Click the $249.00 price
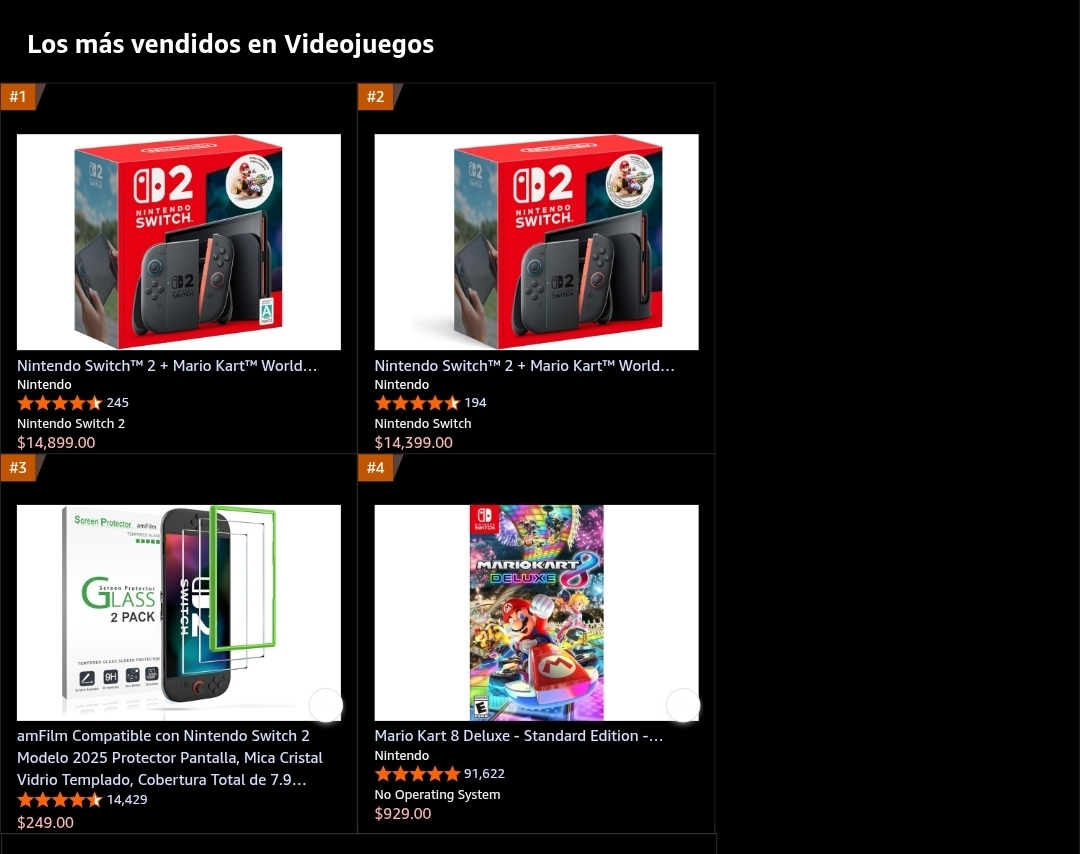Screen dimensions: 1080x854 [x=45, y=822]
